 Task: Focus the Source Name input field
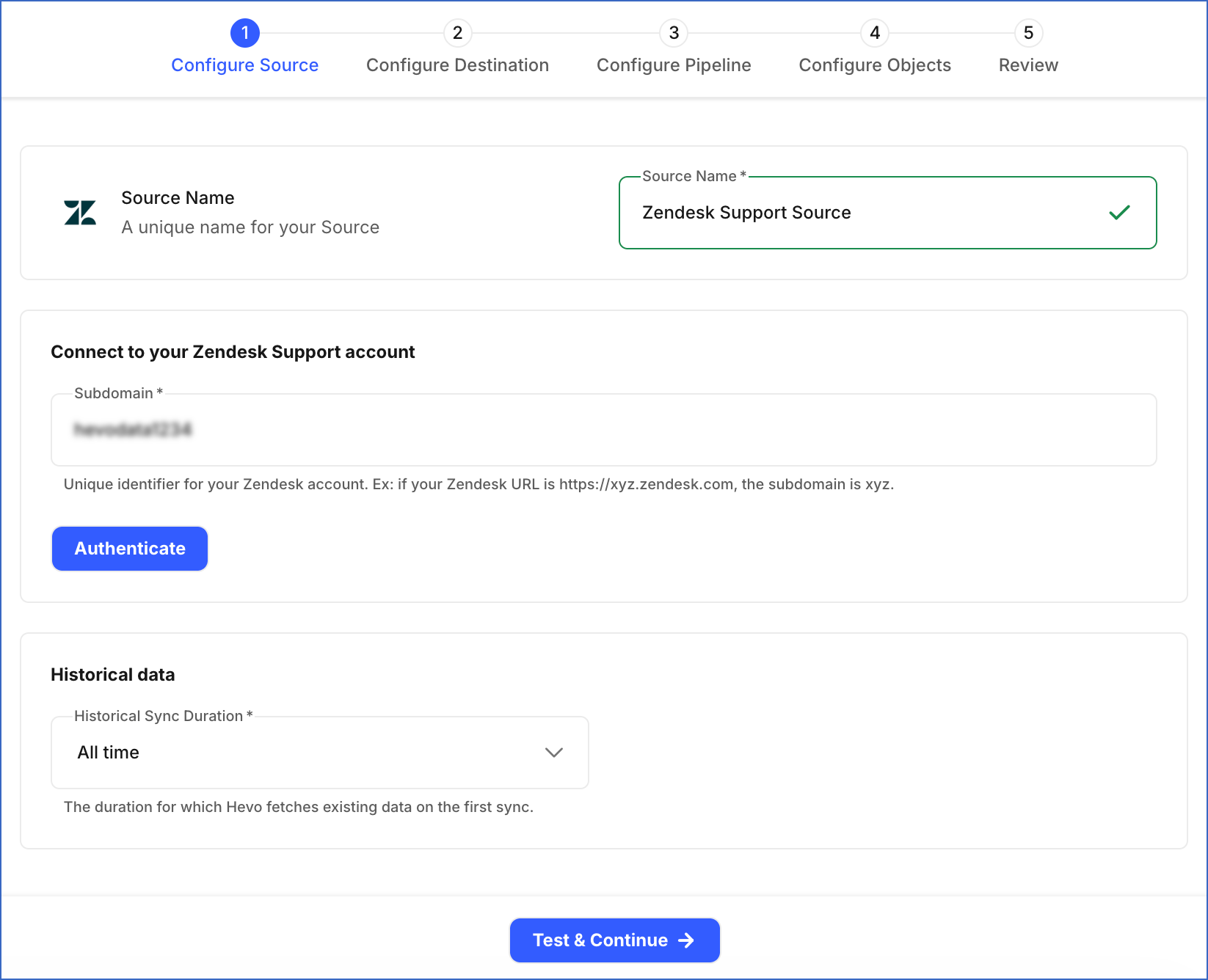888,213
